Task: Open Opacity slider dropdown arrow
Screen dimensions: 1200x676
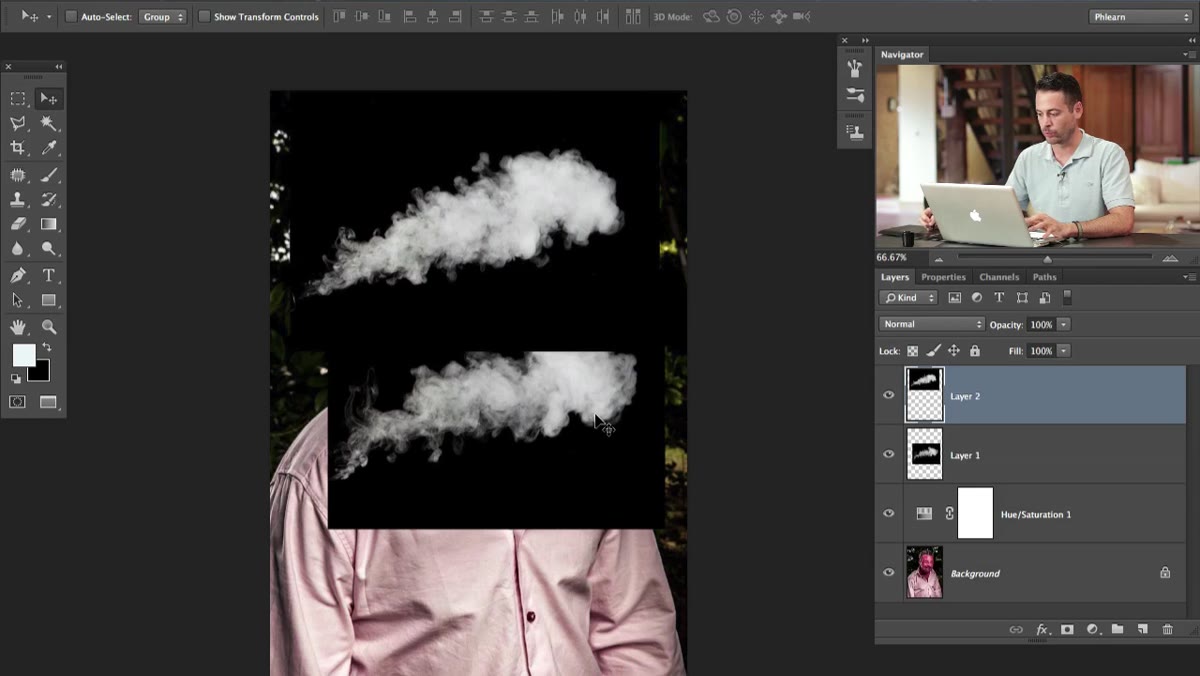Action: (1063, 324)
